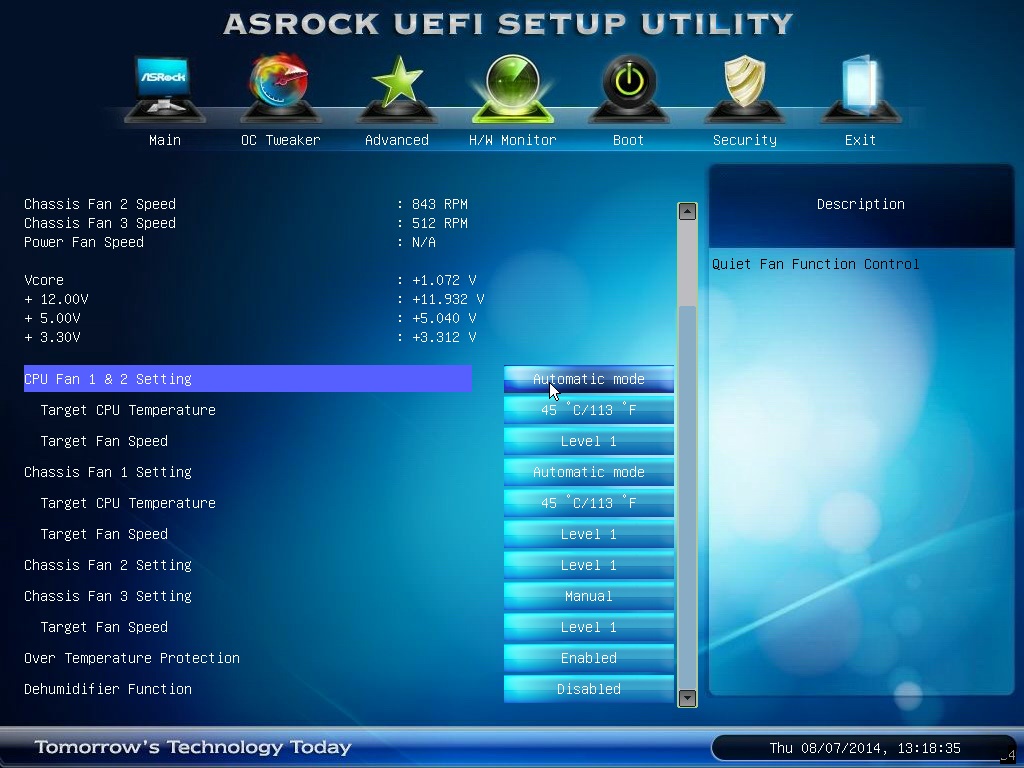Change CPU fan Target CPU Temperature value

point(588,410)
